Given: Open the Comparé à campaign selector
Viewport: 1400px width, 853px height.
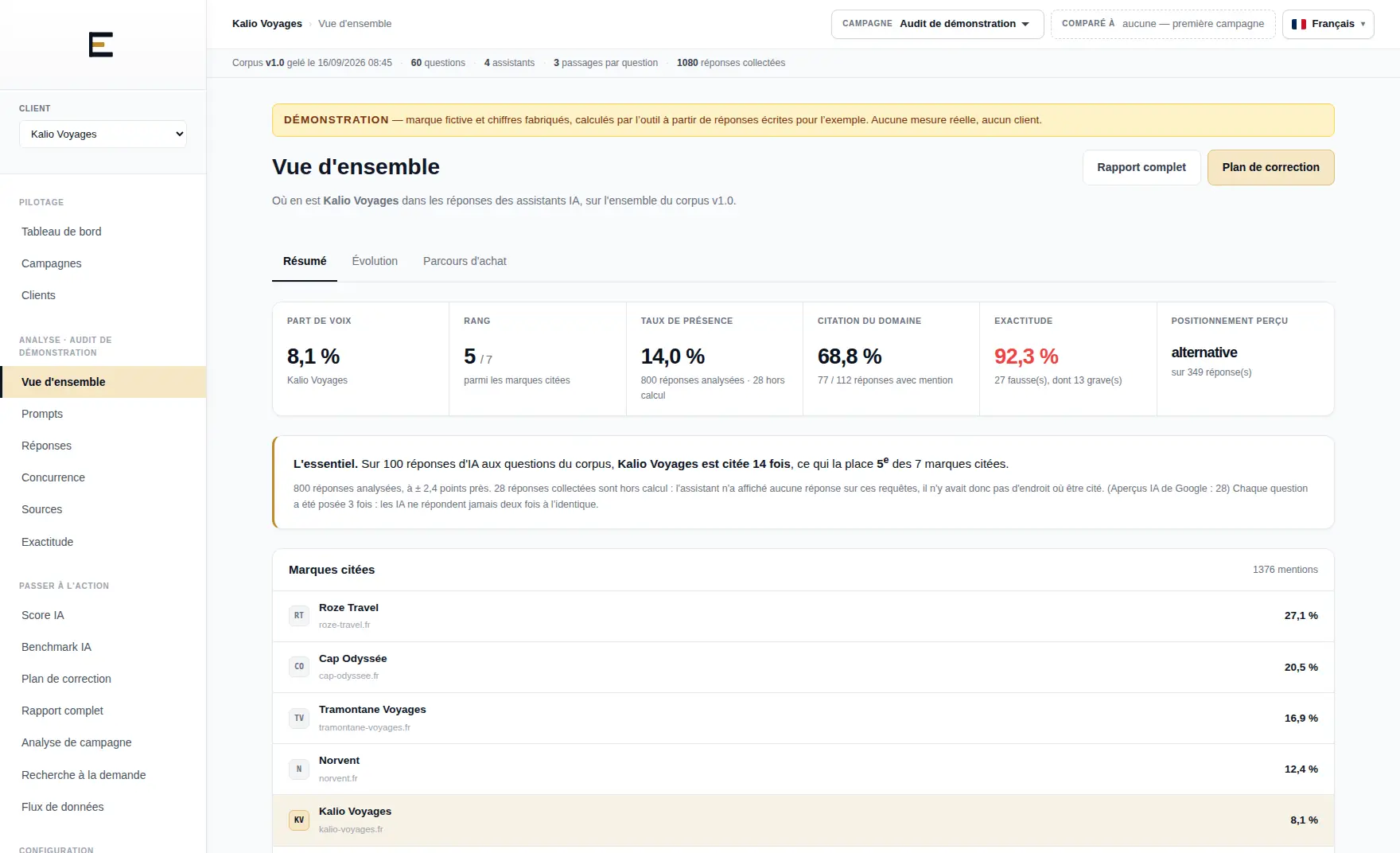Looking at the screenshot, I should point(1163,24).
